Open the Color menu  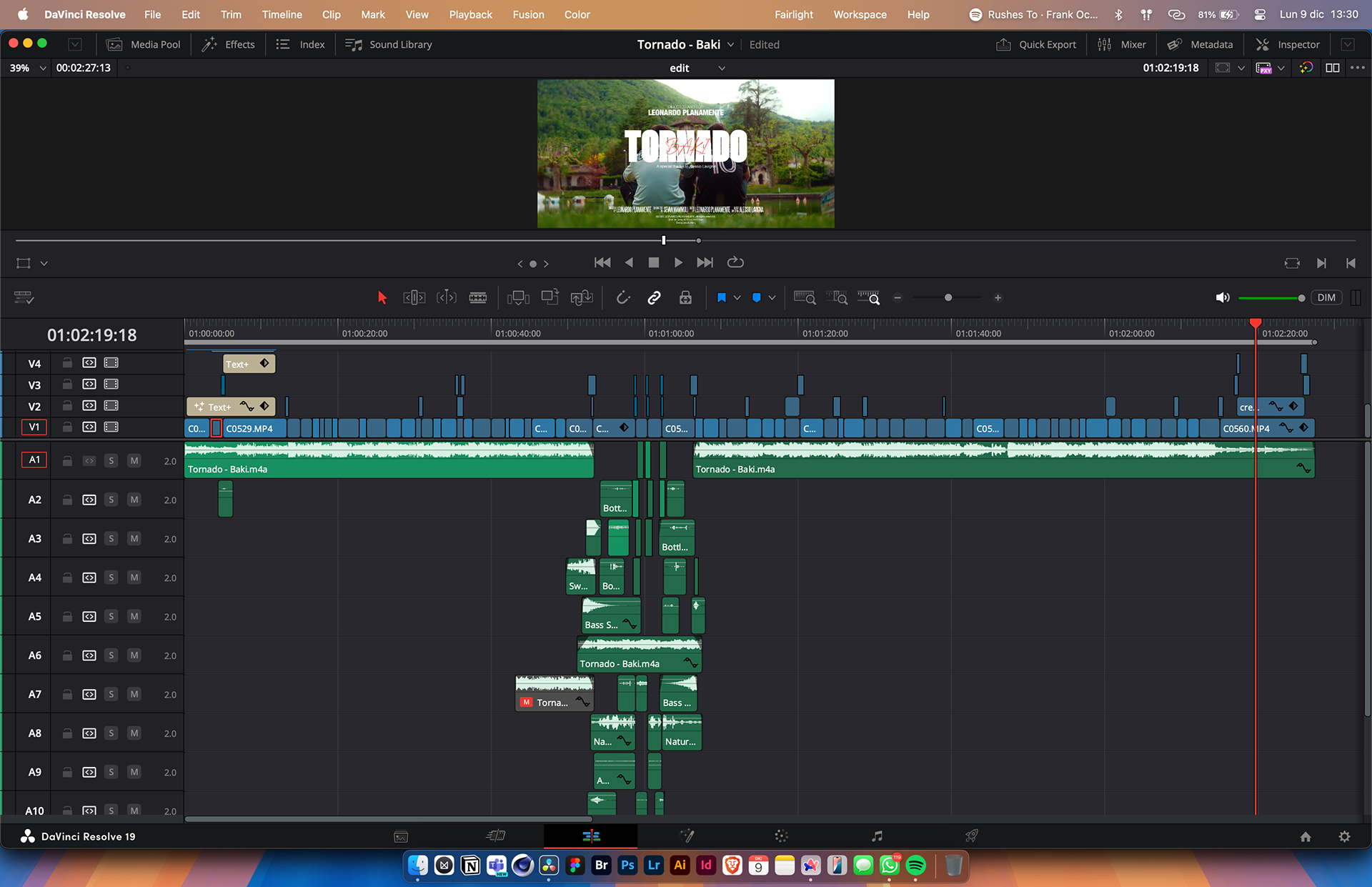[577, 14]
